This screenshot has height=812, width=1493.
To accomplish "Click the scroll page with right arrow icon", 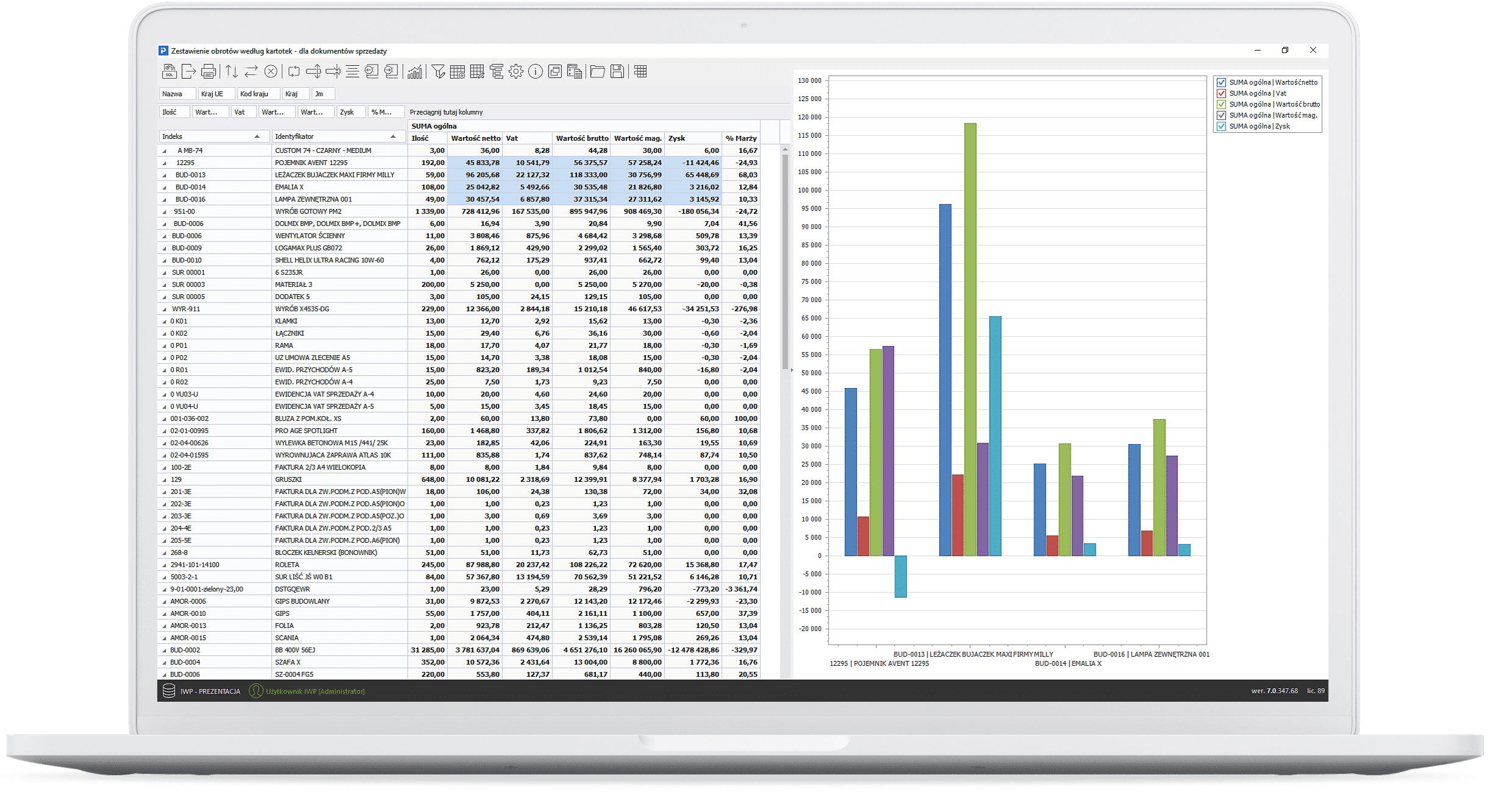I will [391, 72].
